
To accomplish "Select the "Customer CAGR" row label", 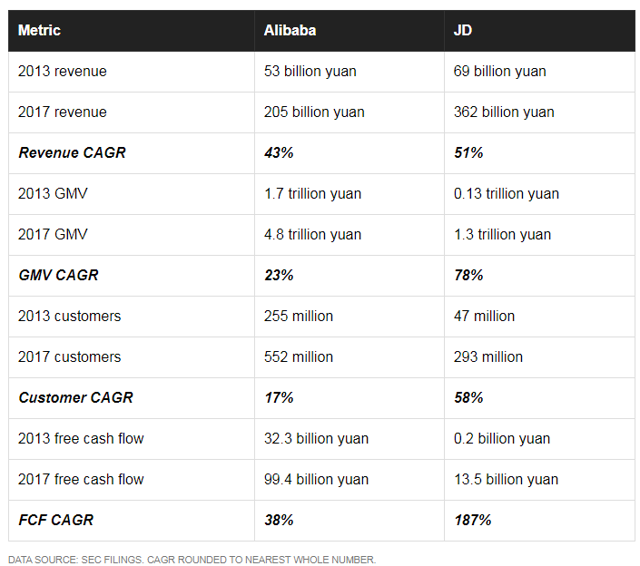I will (75, 398).
